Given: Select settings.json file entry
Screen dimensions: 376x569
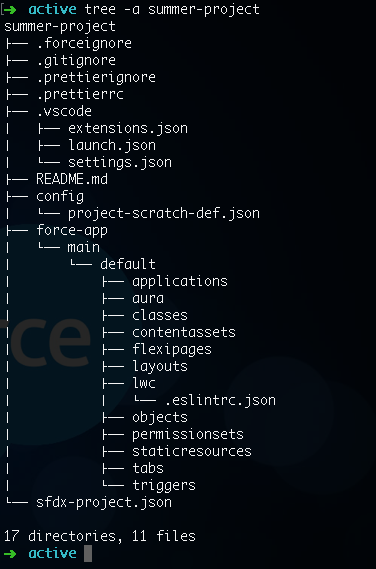Looking at the screenshot, I should point(120,162).
